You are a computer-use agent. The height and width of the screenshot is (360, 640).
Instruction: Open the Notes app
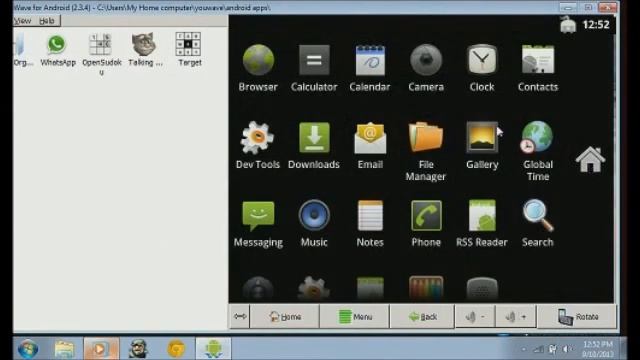tap(370, 224)
